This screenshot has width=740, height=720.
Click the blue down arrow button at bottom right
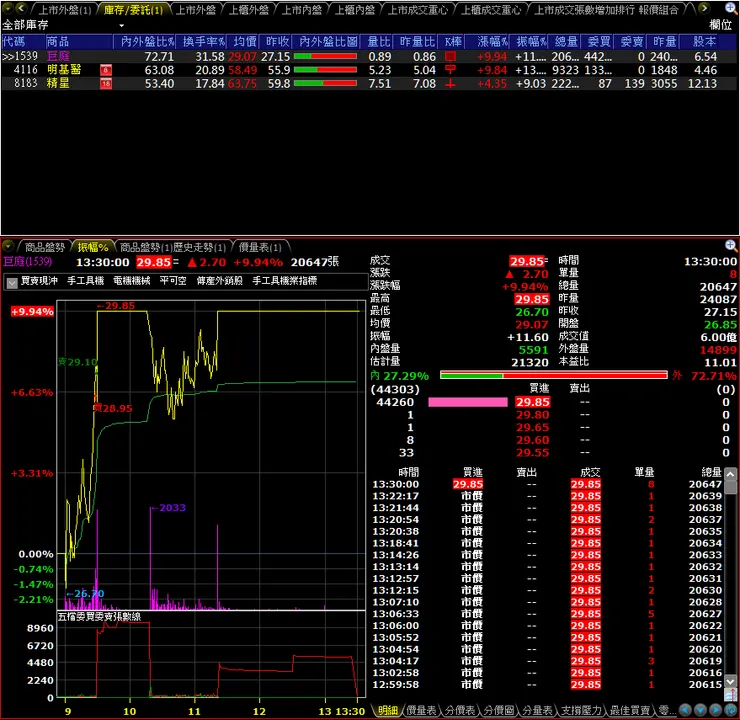(700, 710)
